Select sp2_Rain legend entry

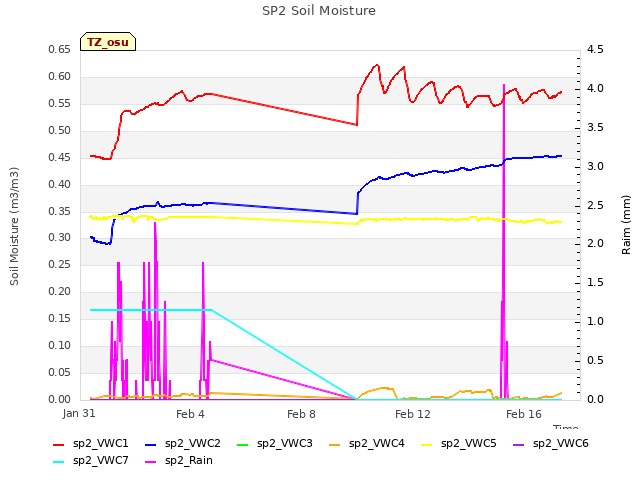179,461
